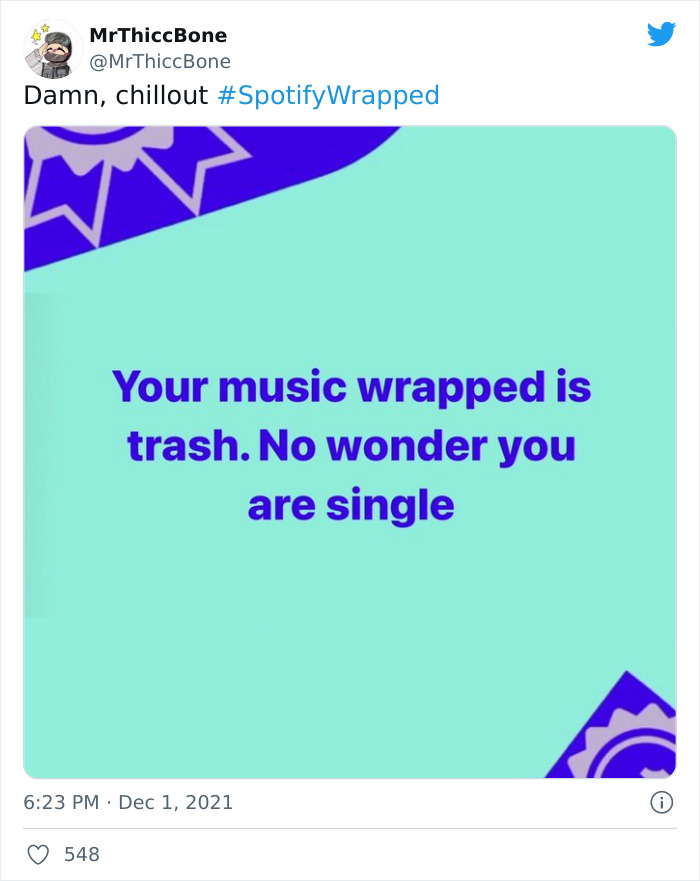
Task: Open the #SpotifyWrapped hashtag
Action: (328, 96)
